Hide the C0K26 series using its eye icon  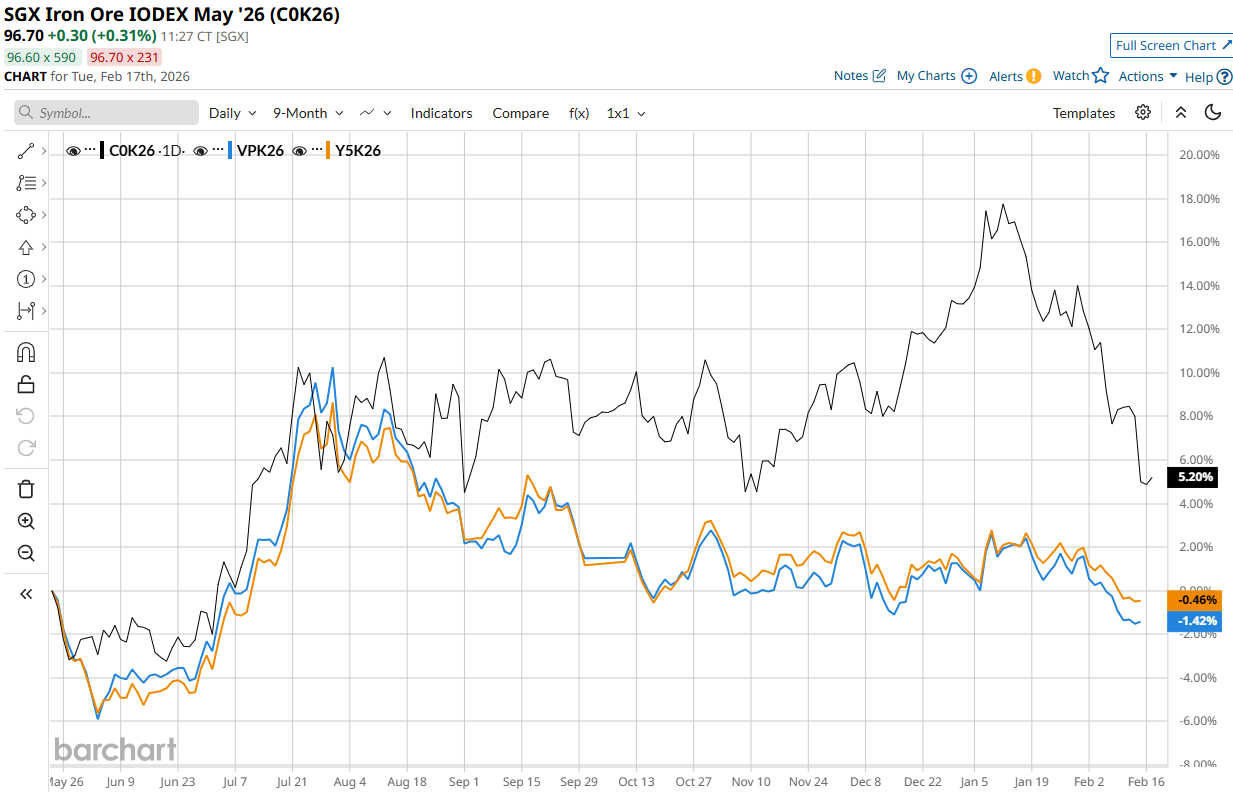72,151
